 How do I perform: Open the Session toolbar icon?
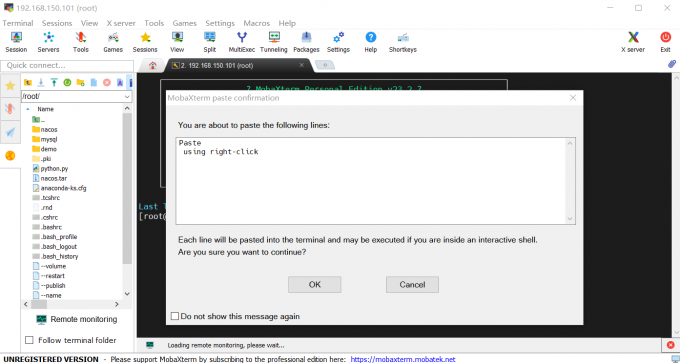(16, 42)
